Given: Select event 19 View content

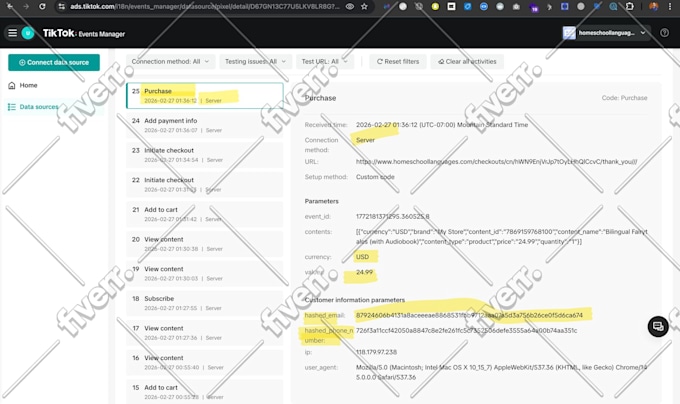Looking at the screenshot, I should [x=204, y=273].
